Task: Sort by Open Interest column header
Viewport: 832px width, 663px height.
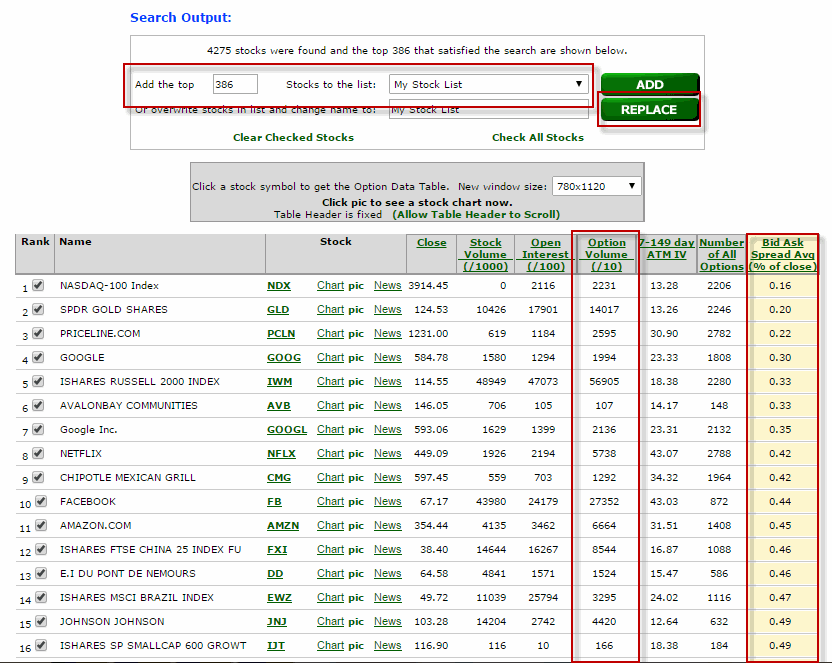Action: [x=545, y=255]
